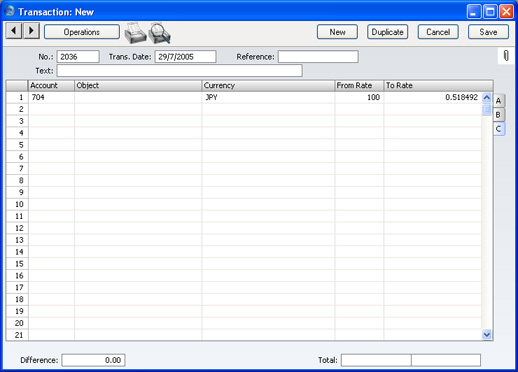This screenshot has width=518, height=372.
Task: Open print preview magnifier icon
Action: (160, 33)
